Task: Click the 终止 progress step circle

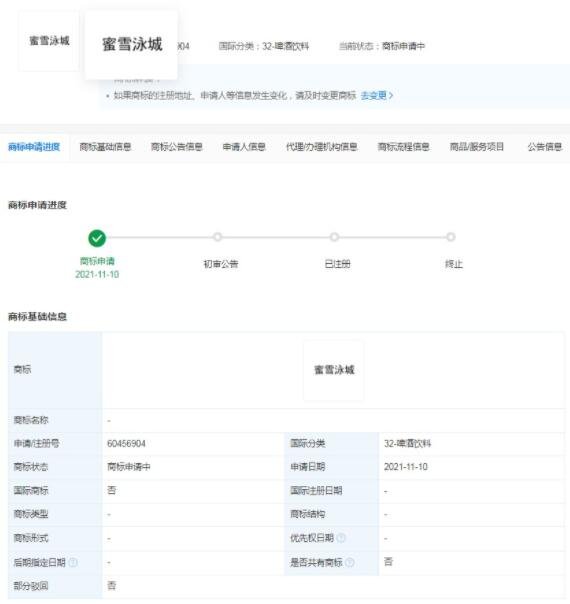Action: click(451, 237)
